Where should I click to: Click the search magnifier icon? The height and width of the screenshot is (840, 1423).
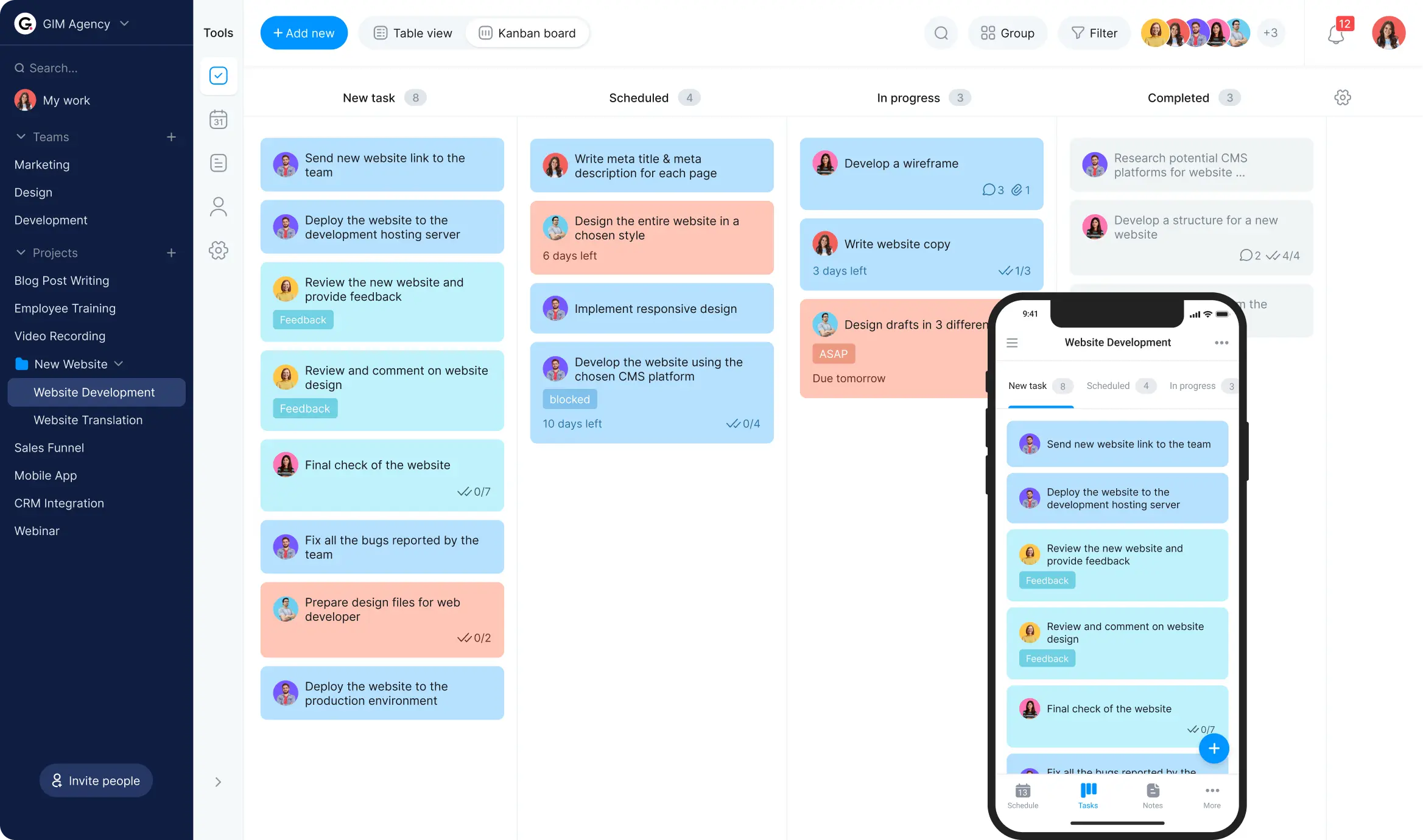pyautogui.click(x=942, y=33)
